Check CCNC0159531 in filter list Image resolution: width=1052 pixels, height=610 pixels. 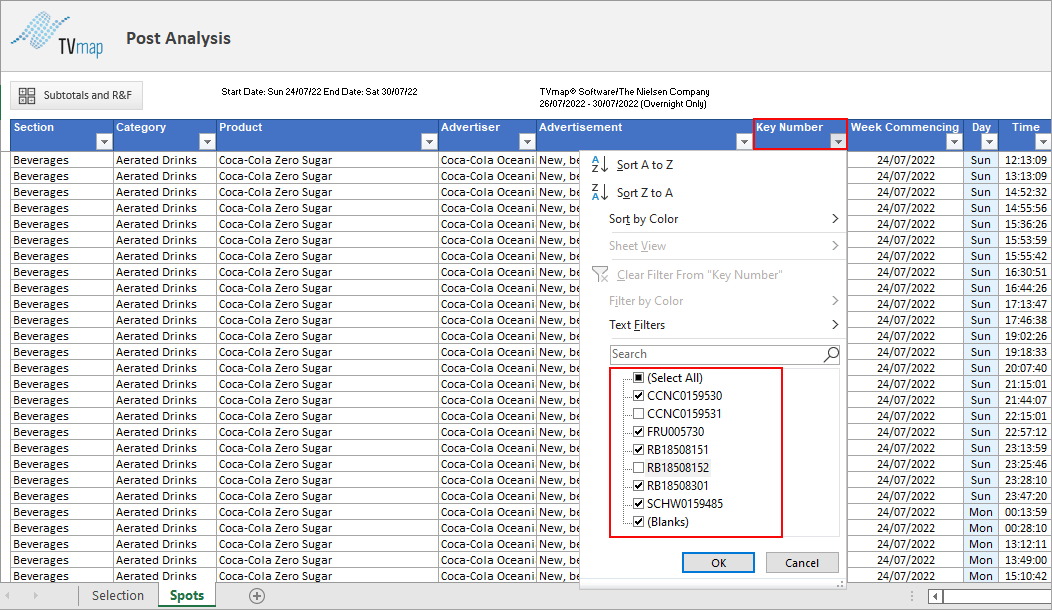(639, 414)
